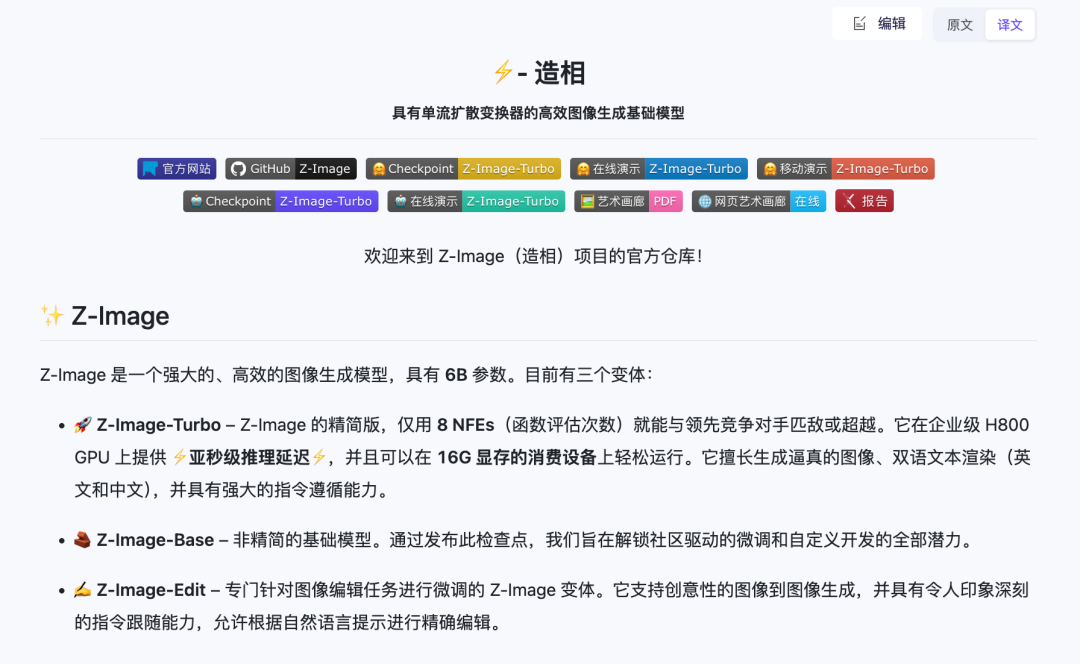Open the 网页艺术画廊 在线 badge
Image resolution: width=1080 pixels, height=664 pixels.
759,201
